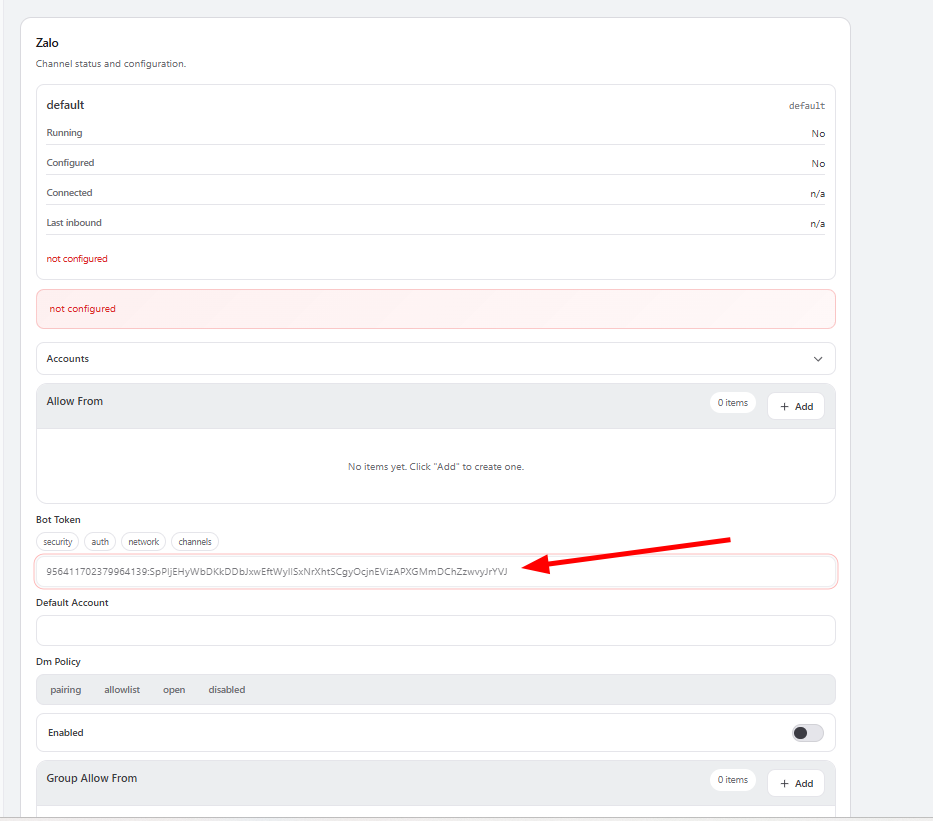Expand the Accounts section chevron
The image size is (933, 821).
coord(818,359)
